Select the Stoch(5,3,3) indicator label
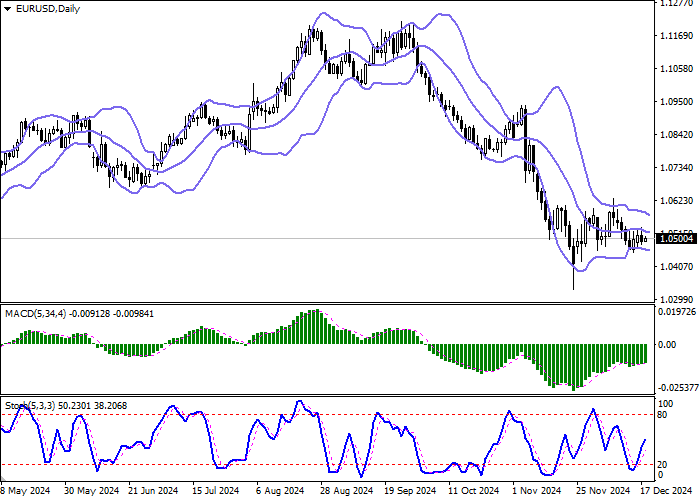This screenshot has width=700, height=500. [x=28, y=405]
